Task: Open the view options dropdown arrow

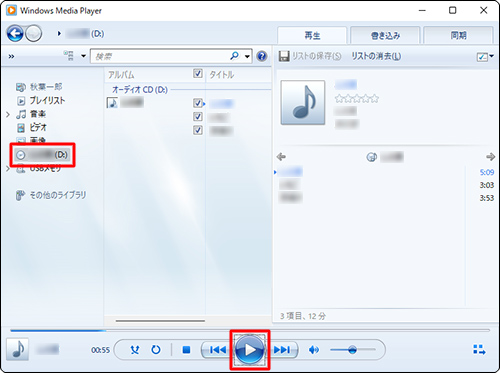Action: pos(84,56)
